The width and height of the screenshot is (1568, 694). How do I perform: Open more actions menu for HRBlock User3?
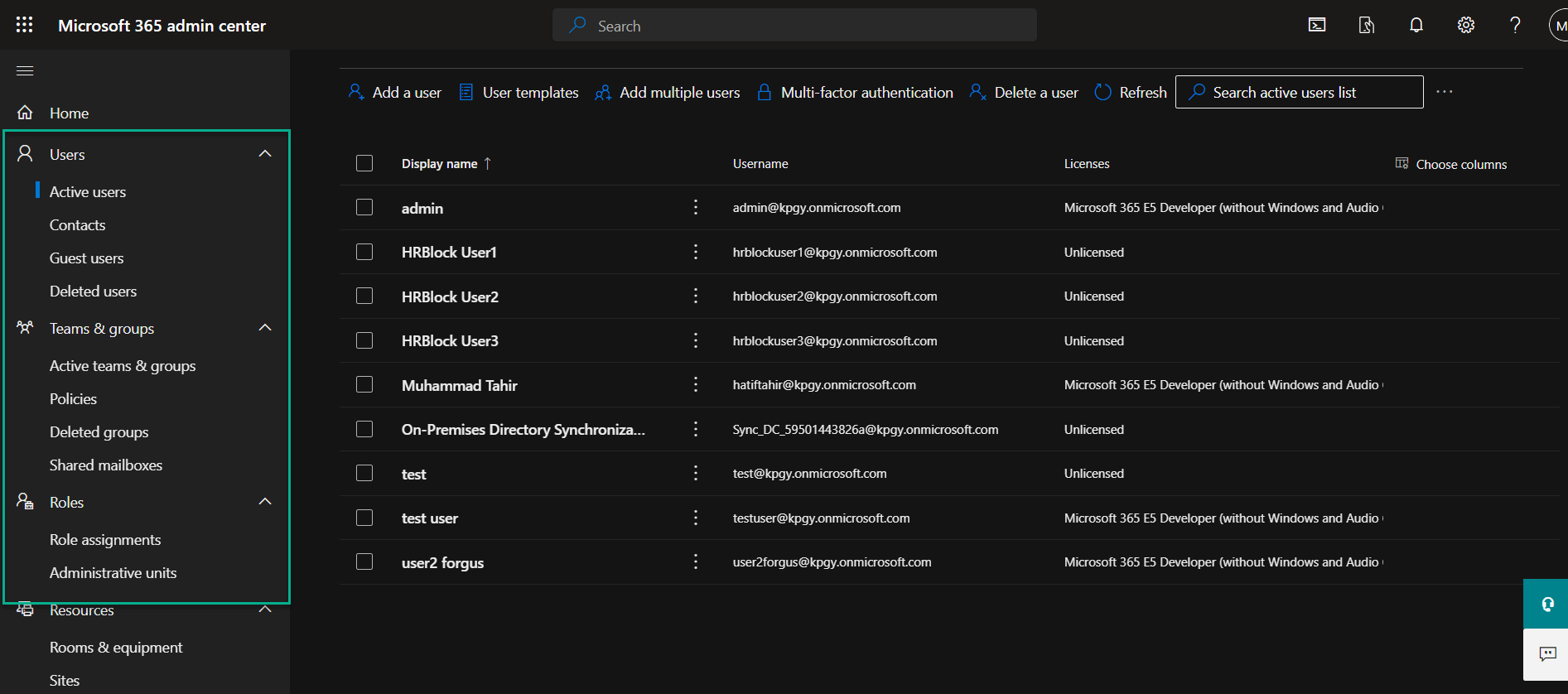coord(696,340)
